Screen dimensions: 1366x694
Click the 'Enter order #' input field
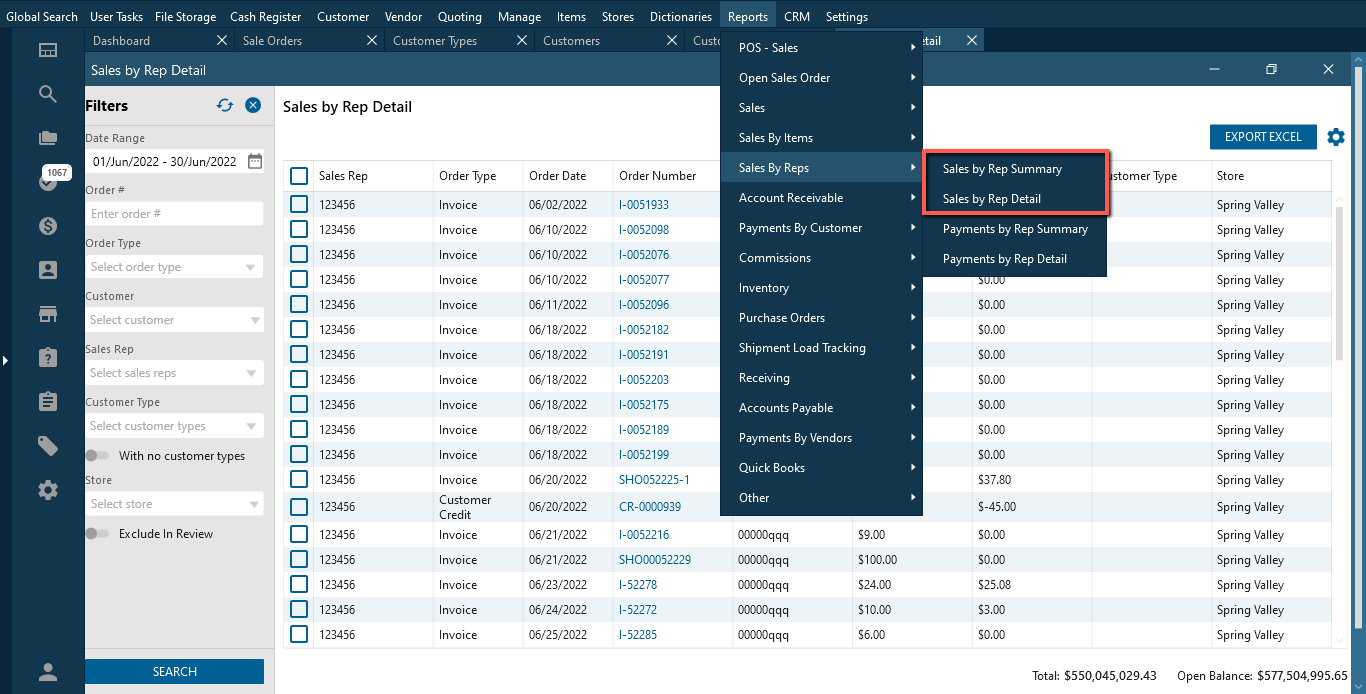point(174,214)
